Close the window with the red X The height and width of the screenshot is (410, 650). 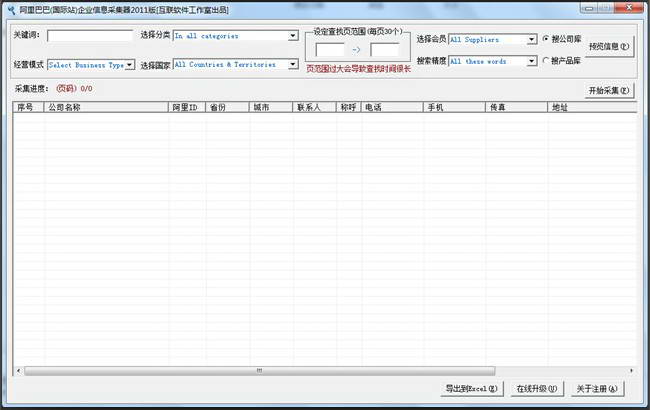click(628, 7)
